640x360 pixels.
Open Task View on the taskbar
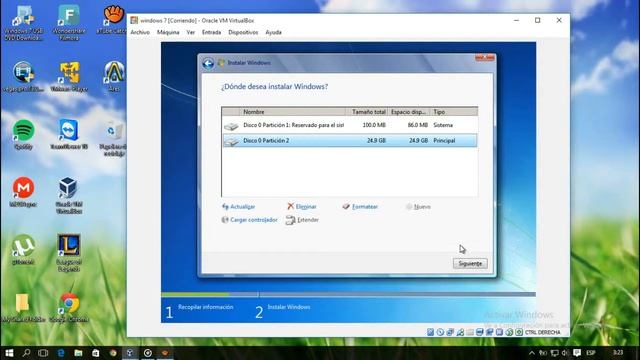[43, 353]
